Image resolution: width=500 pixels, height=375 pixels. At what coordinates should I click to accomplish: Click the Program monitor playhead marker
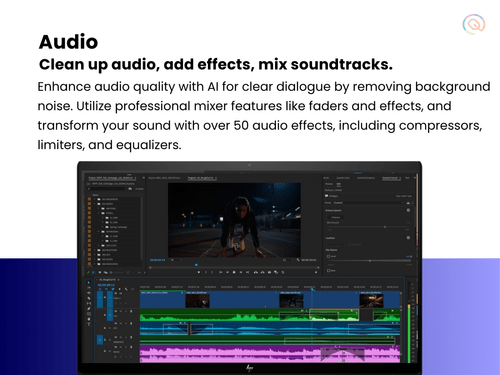tap(196, 265)
